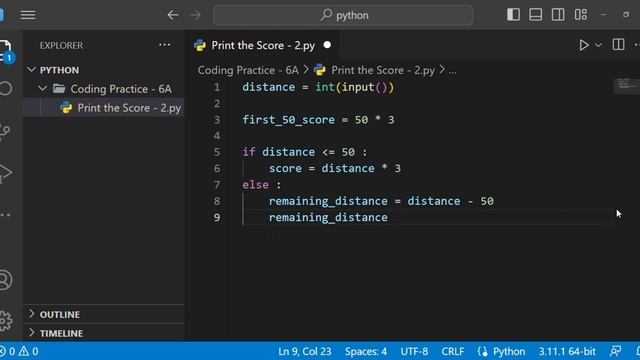The height and width of the screenshot is (360, 640).
Task: Click the if keyword on line 5
Action: pyautogui.click(x=249, y=152)
